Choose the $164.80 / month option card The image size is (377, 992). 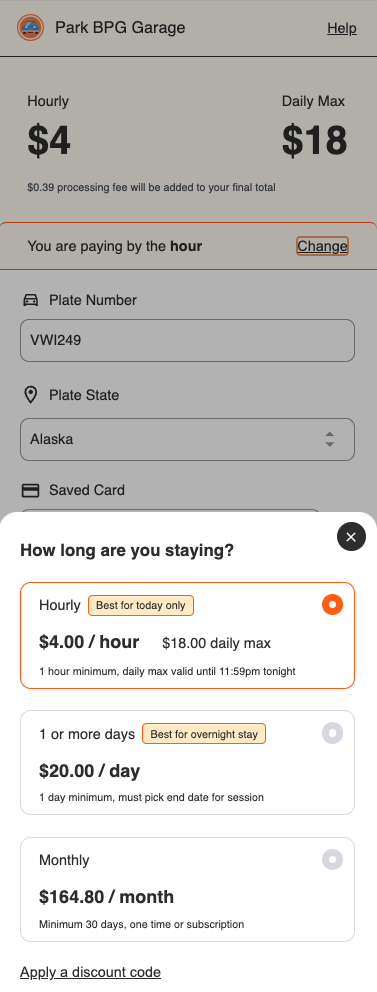click(x=187, y=890)
